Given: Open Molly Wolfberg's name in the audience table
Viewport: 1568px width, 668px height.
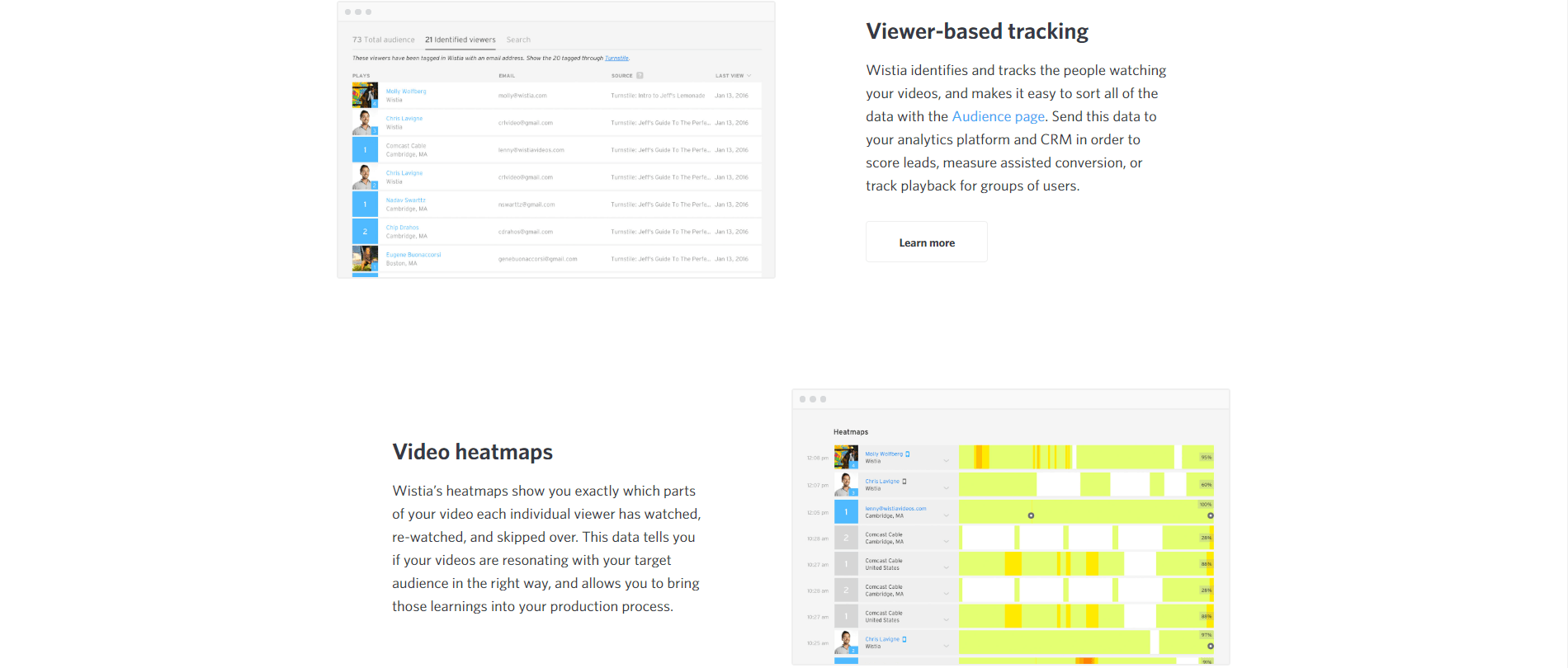Looking at the screenshot, I should tap(406, 92).
